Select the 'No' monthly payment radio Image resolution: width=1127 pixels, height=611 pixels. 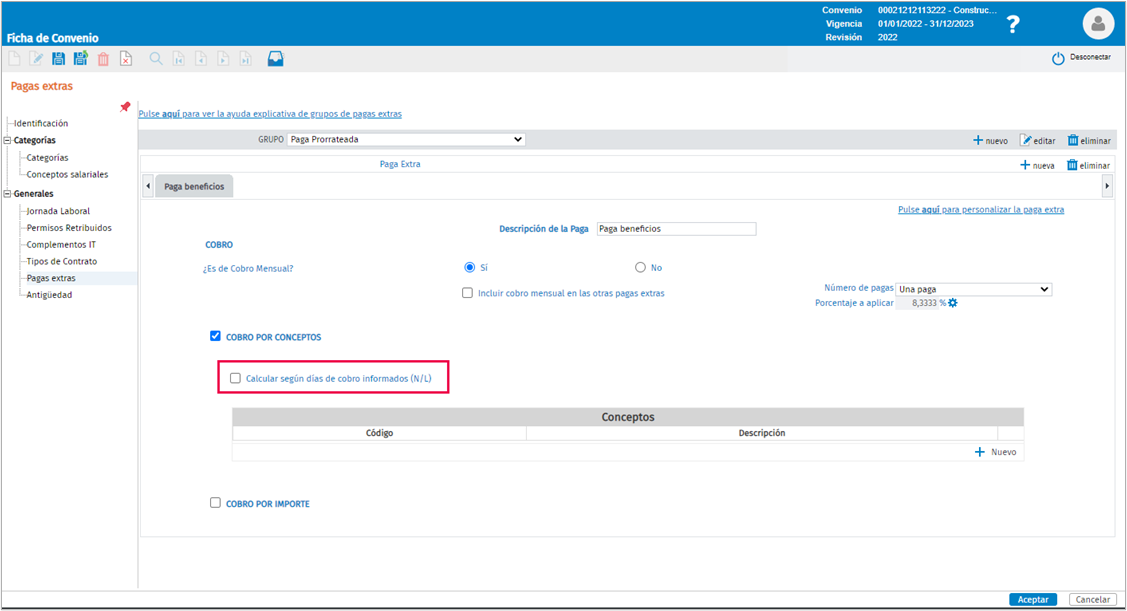[640, 267]
